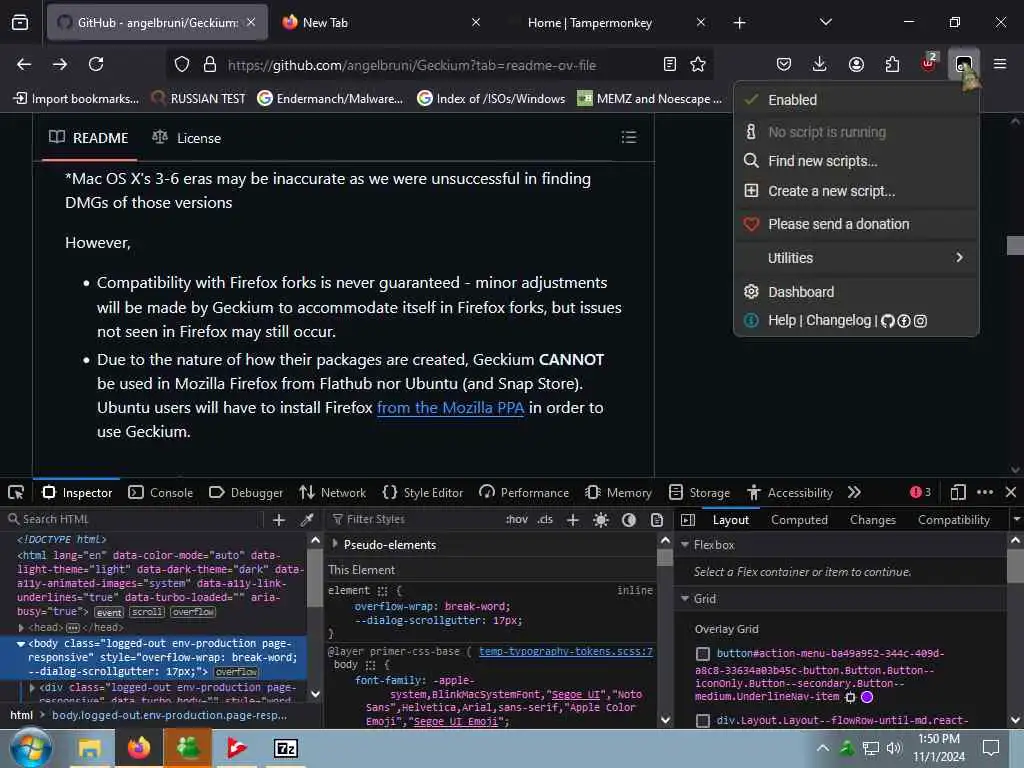Switch to Computed sidebar tab

click(x=799, y=520)
